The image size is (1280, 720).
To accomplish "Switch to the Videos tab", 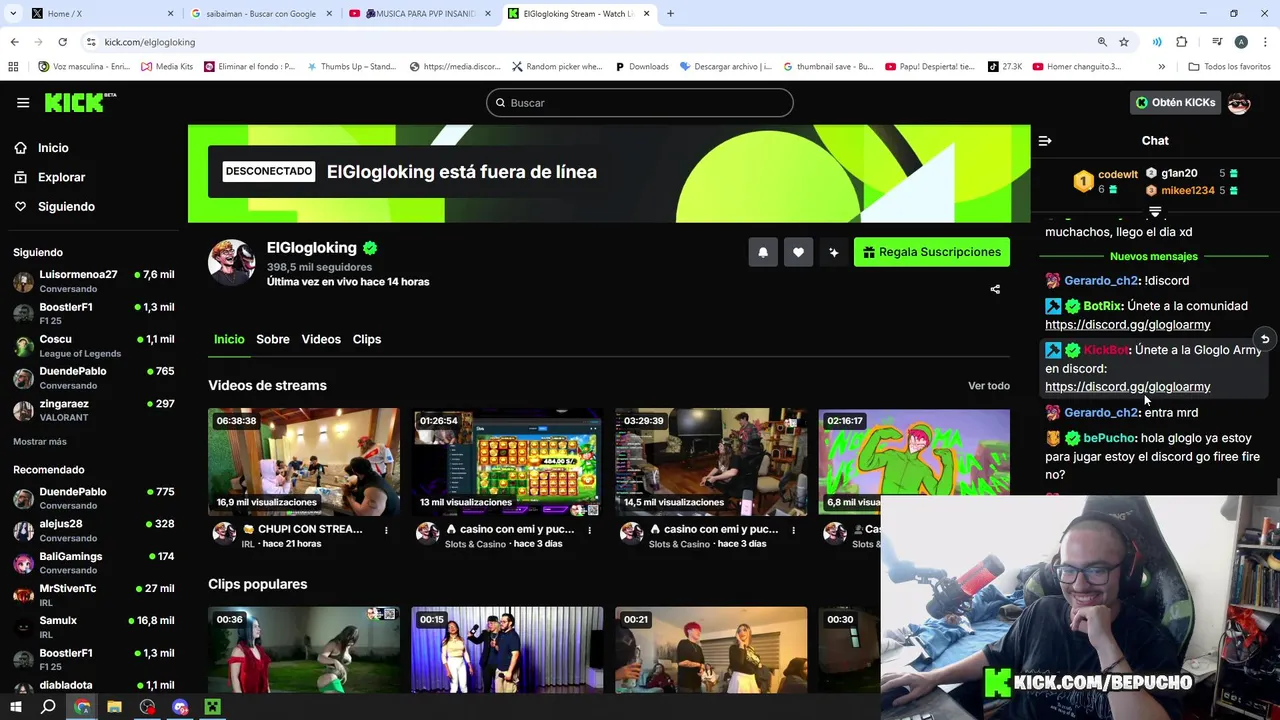I will pyautogui.click(x=321, y=339).
